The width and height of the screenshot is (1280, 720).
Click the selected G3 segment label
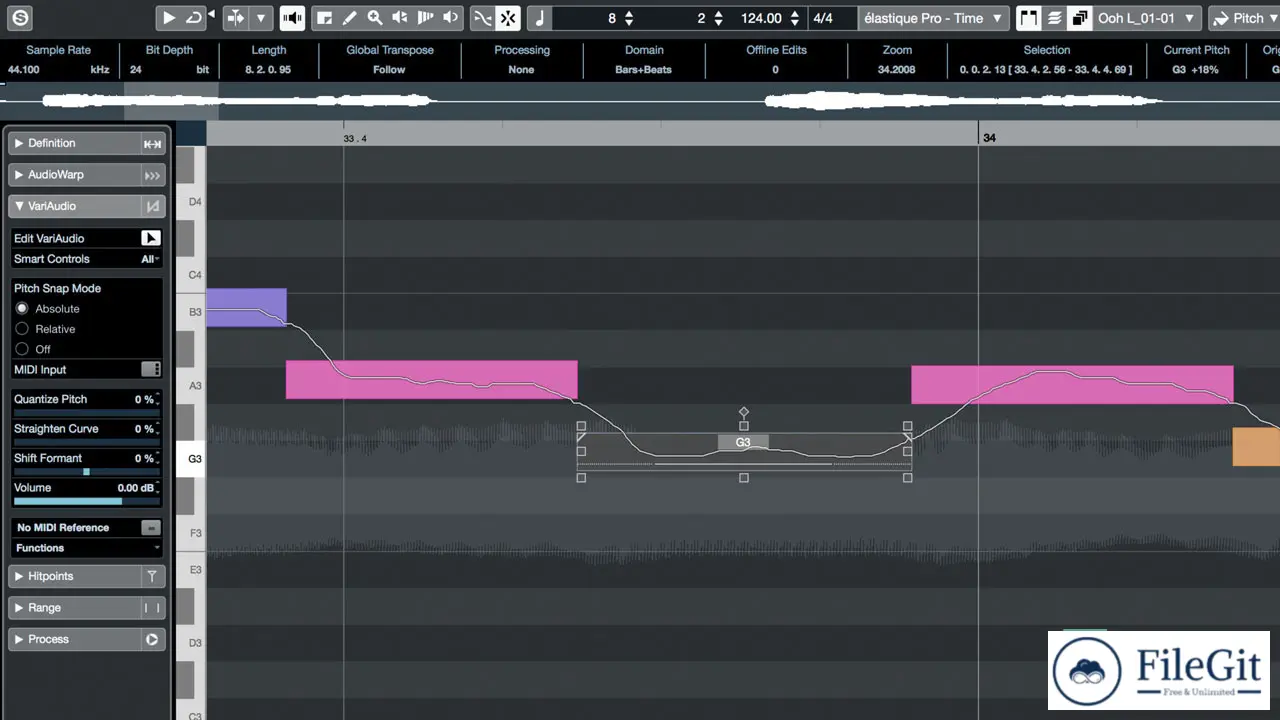click(x=743, y=442)
